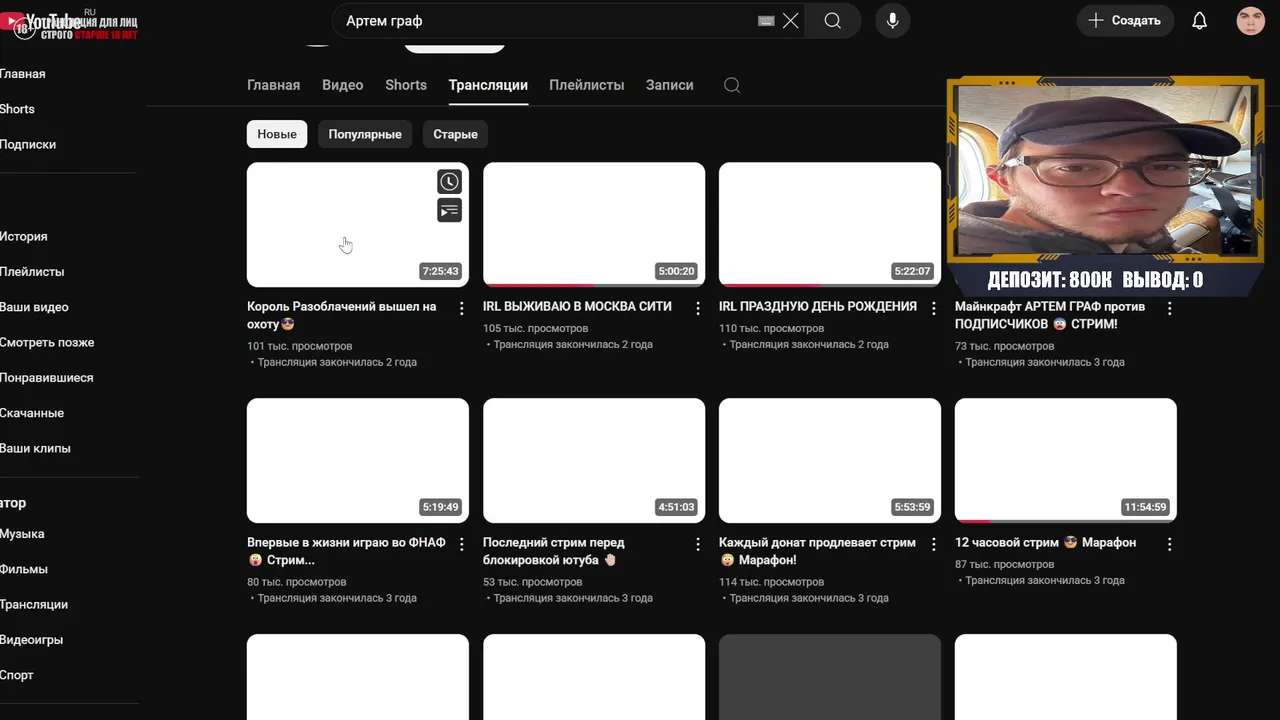Open thumbnail of 5:53:59 stream
The image size is (1280, 720).
(x=830, y=461)
